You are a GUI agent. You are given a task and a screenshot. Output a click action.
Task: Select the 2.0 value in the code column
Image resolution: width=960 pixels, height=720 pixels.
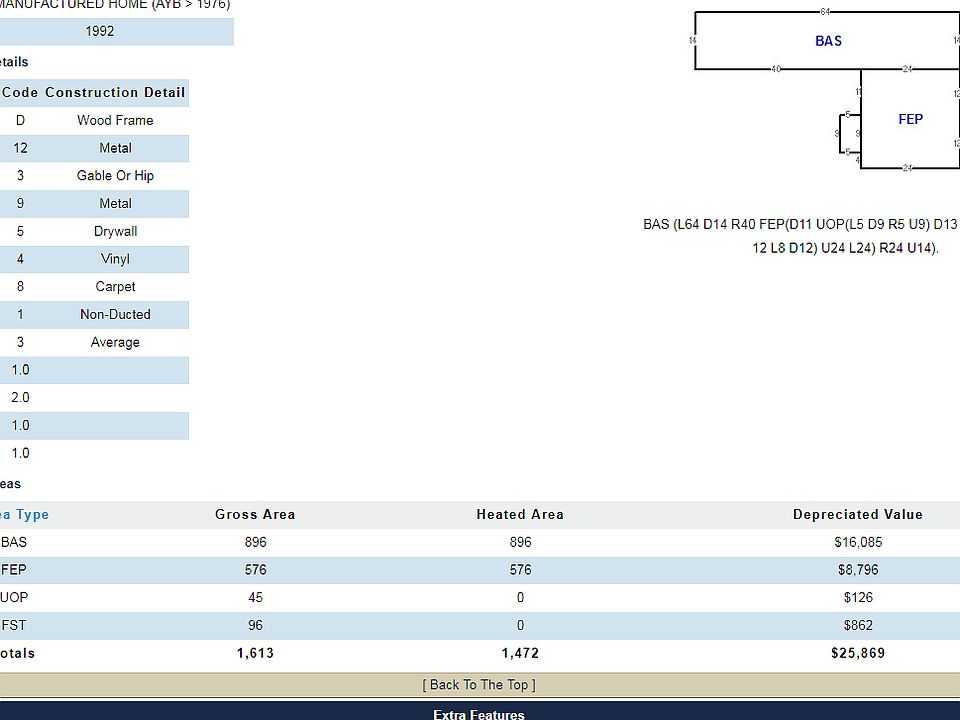click(20, 397)
